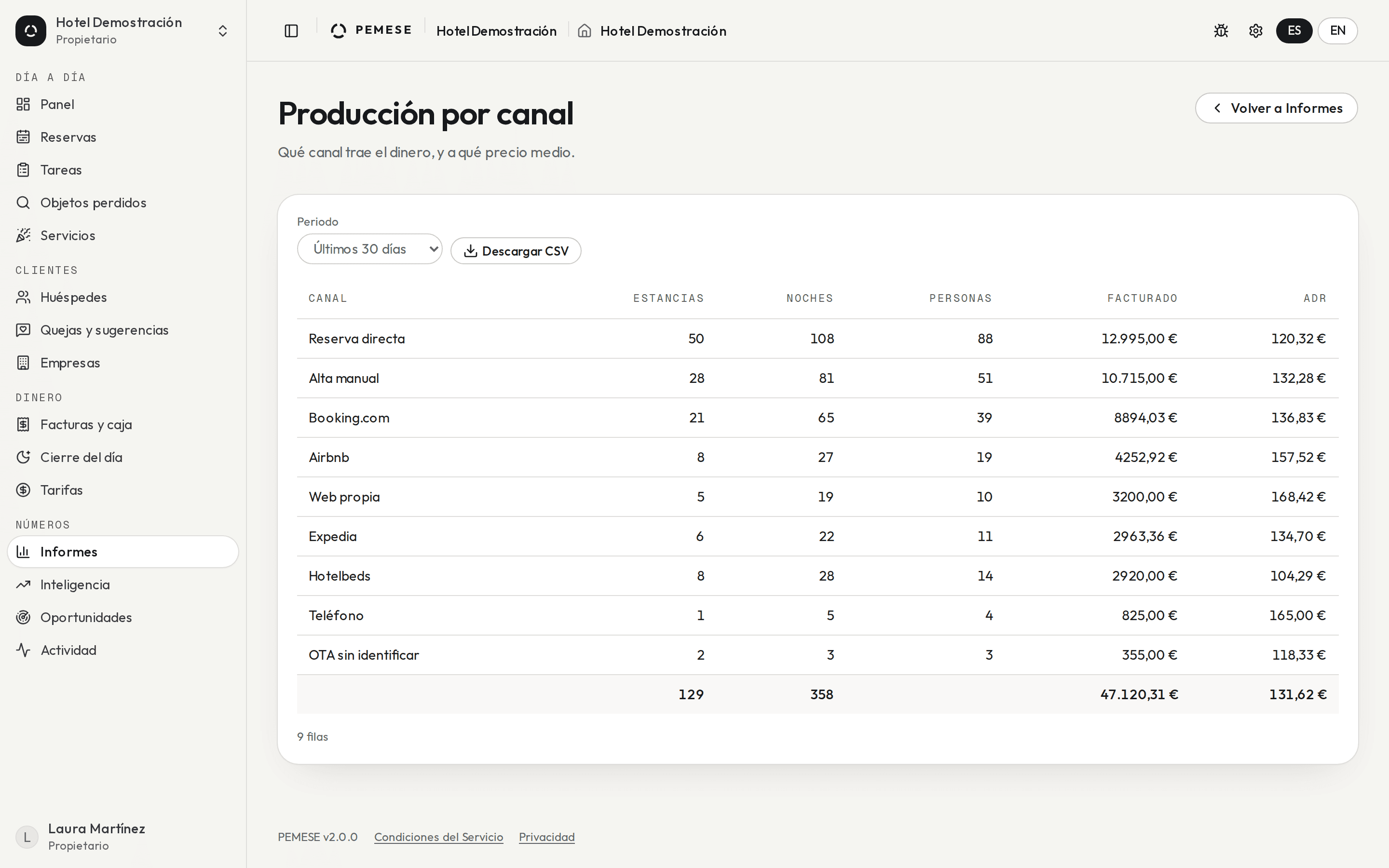
Task: Open Inteligencia trend section
Action: (x=123, y=585)
